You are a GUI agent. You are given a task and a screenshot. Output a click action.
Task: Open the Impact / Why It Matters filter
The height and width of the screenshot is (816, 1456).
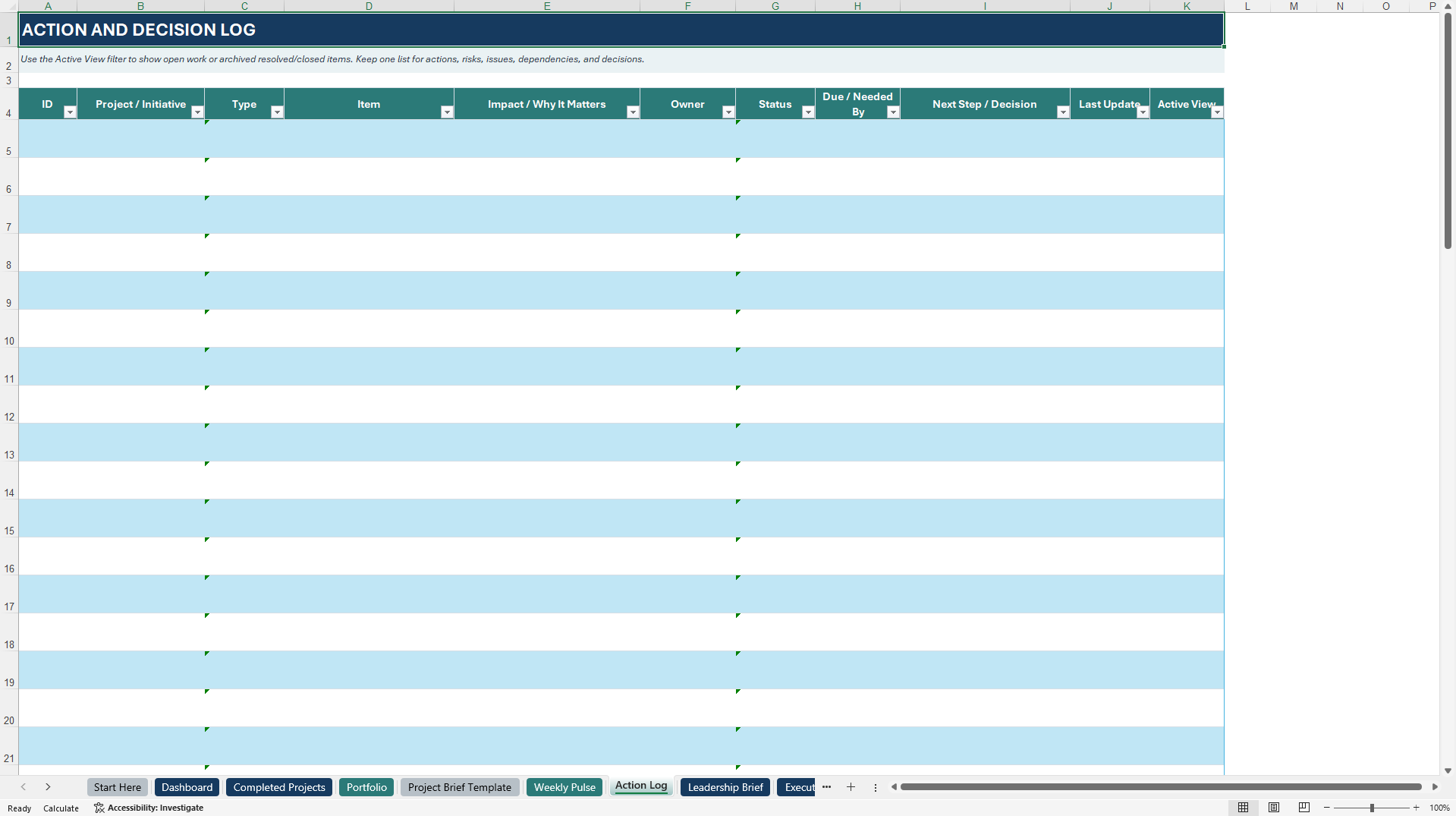coord(633,112)
